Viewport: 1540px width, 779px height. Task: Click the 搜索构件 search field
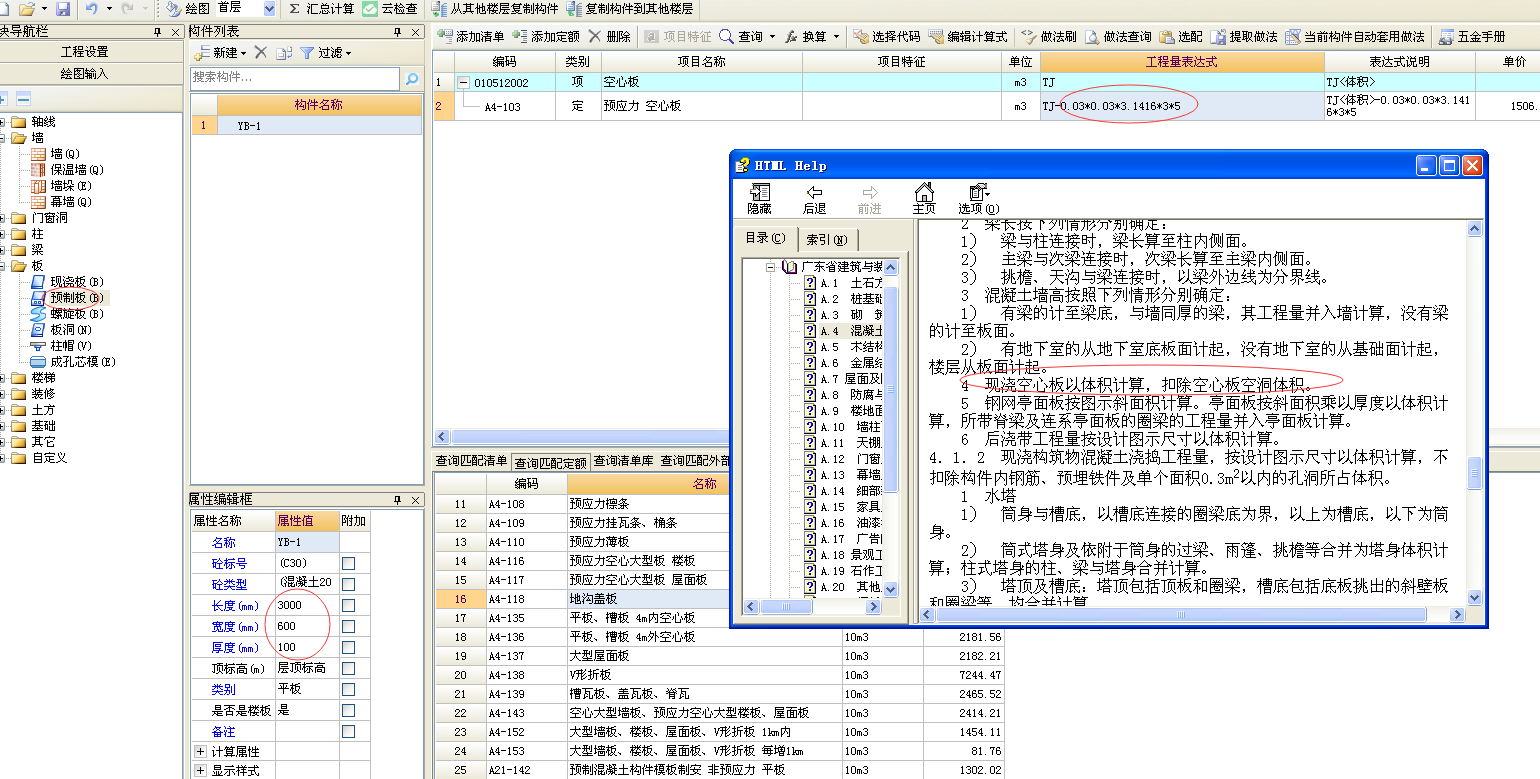294,77
